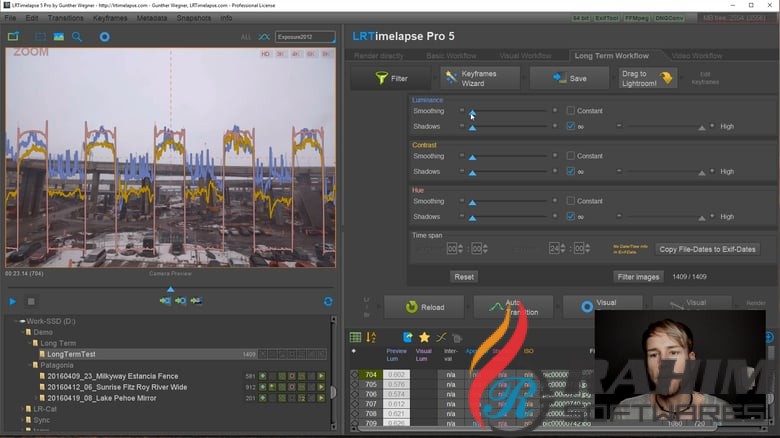Open the Keyframes menu
Image resolution: width=780 pixels, height=438 pixels.
109,18
